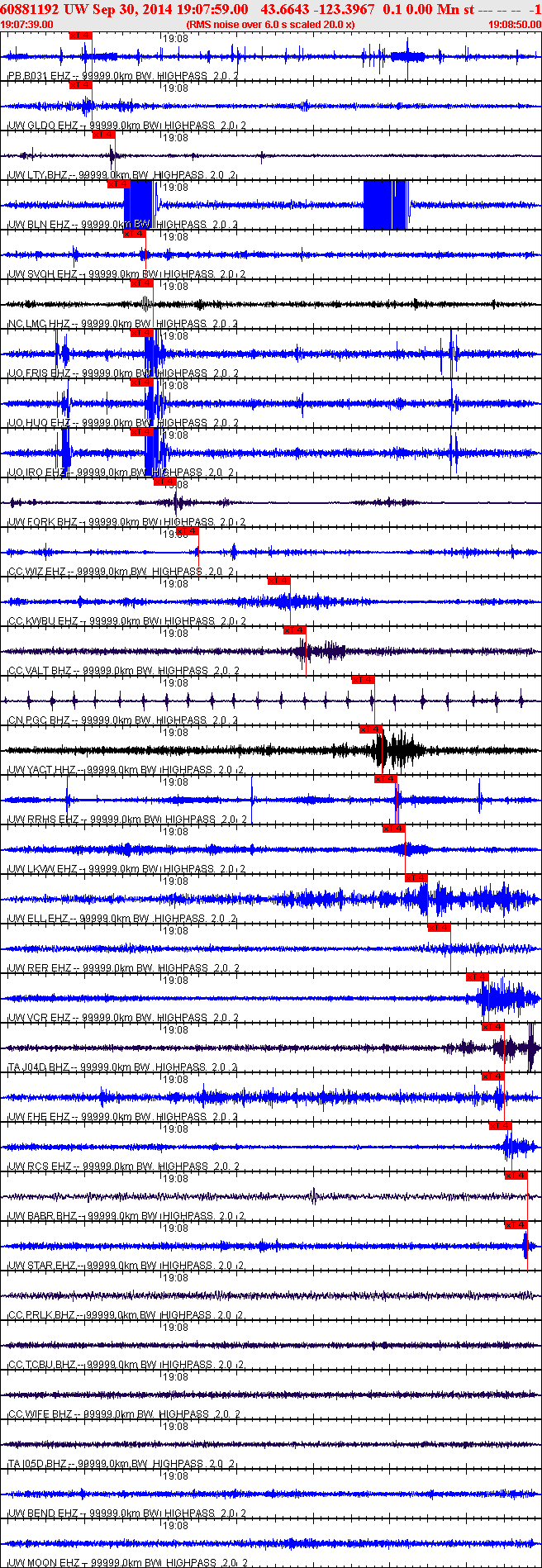The height and width of the screenshot is (1568, 542).
Task: Click the event ID 60881192 in header
Action: 28,9
